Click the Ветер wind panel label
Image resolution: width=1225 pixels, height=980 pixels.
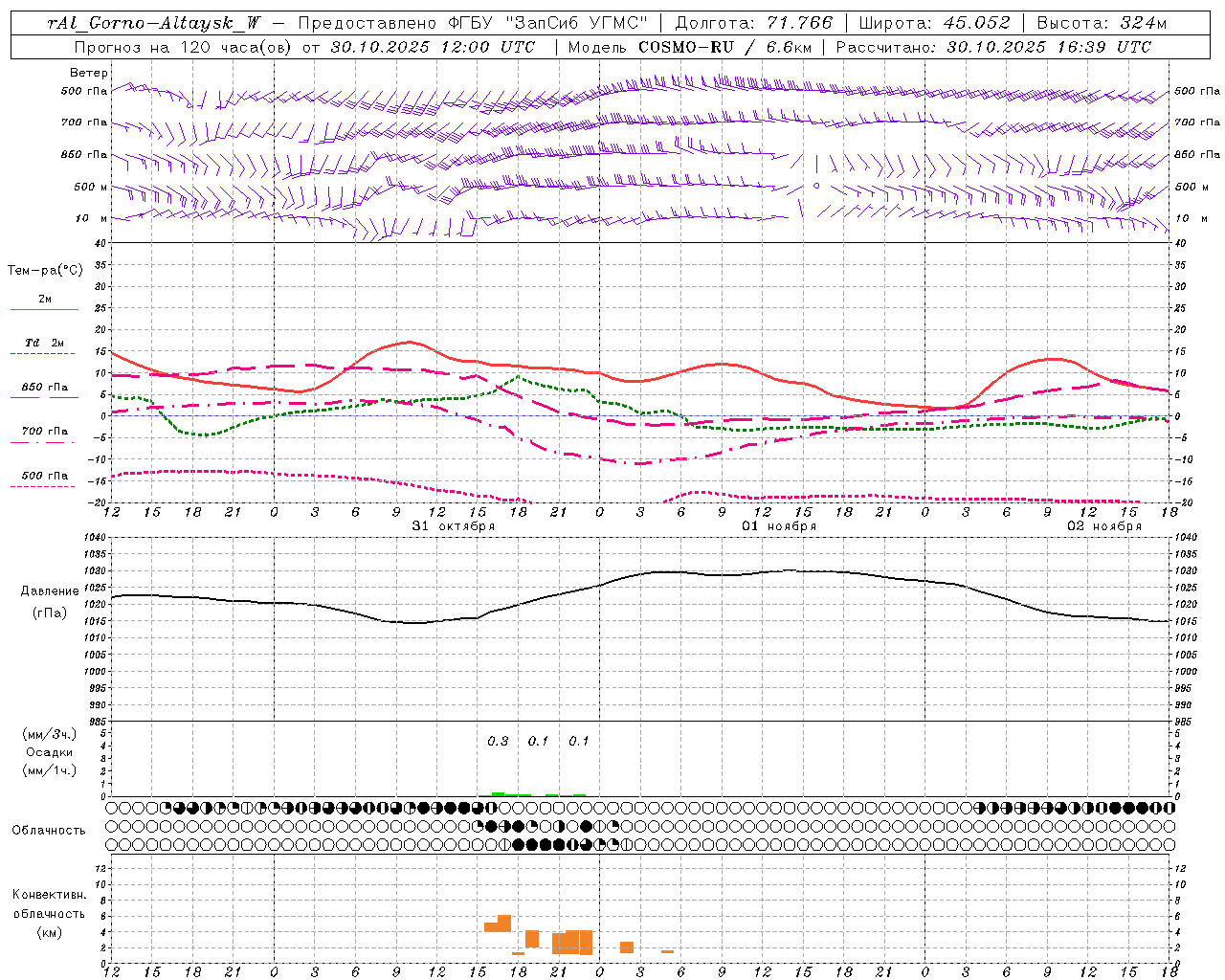pos(89,73)
